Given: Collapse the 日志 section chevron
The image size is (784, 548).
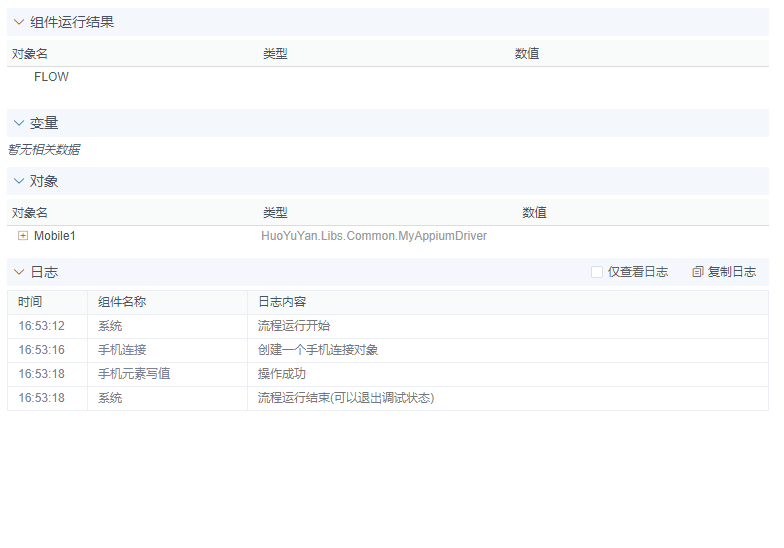Looking at the screenshot, I should (18, 272).
